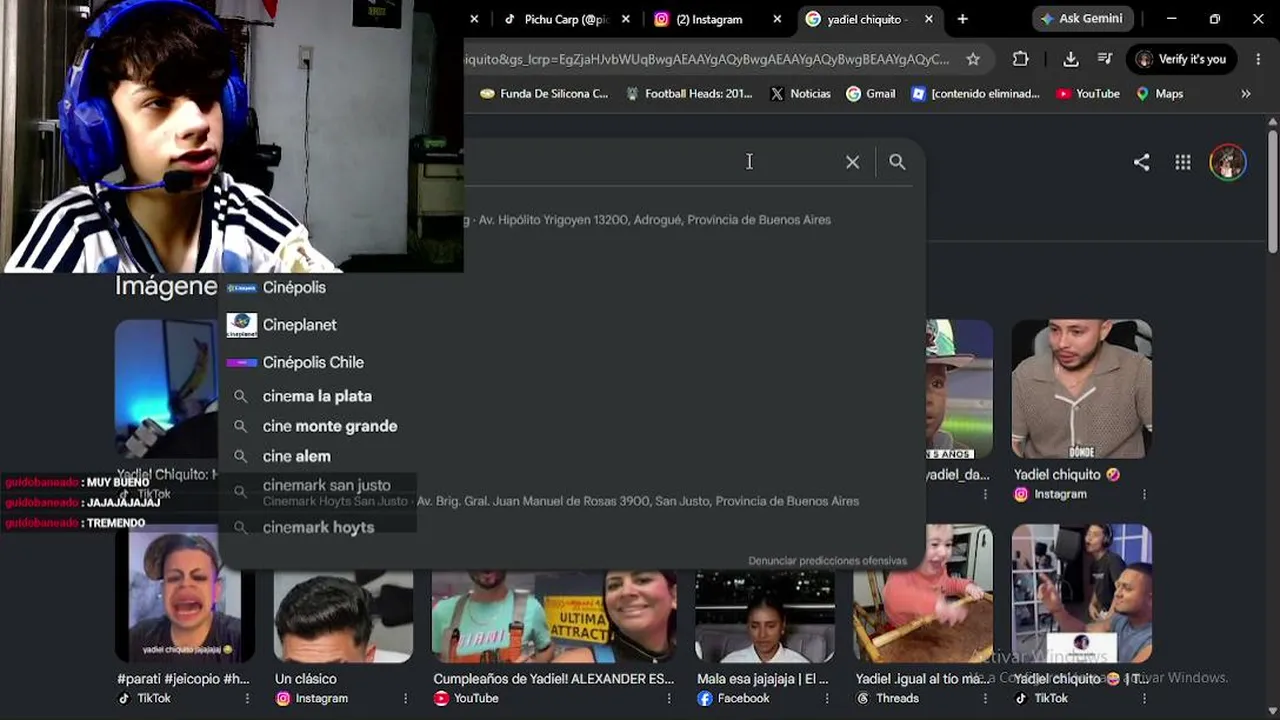This screenshot has width=1280, height=720.
Task: Open more options for Un clásico result
Action: pyautogui.click(x=405, y=699)
